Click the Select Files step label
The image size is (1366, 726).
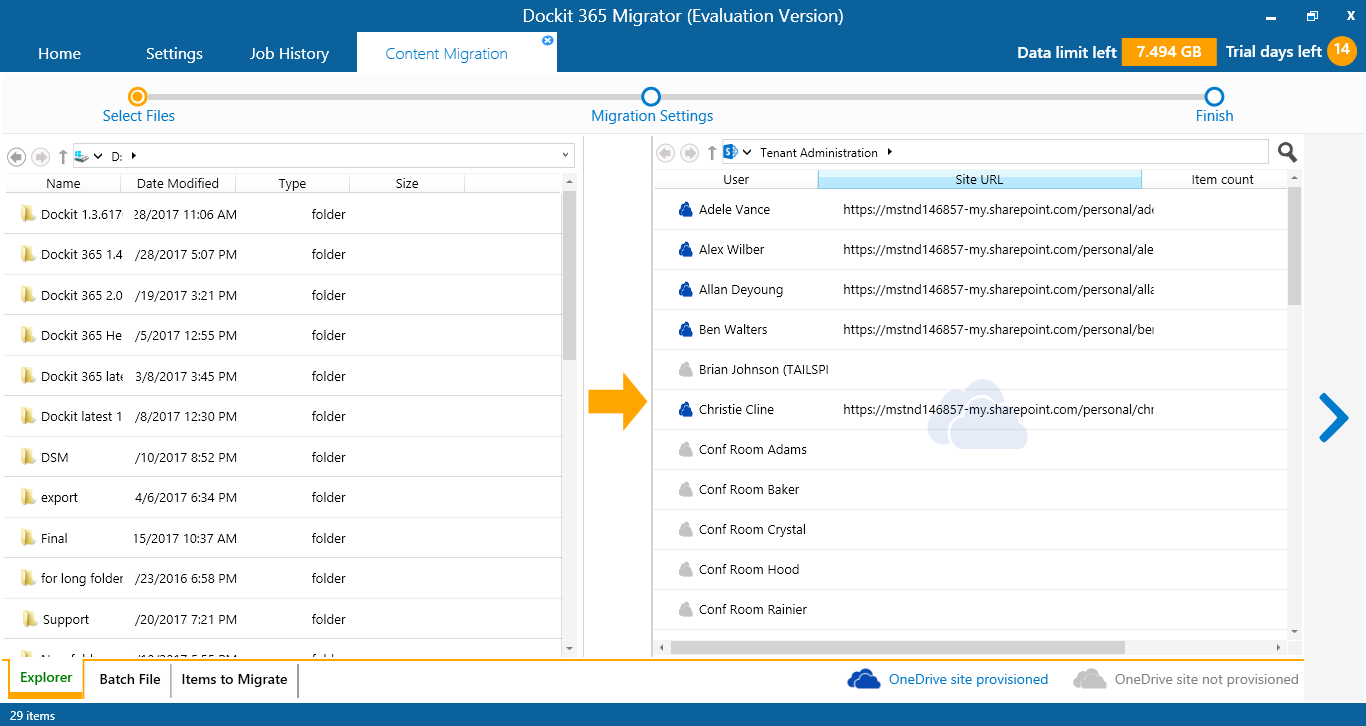point(138,116)
